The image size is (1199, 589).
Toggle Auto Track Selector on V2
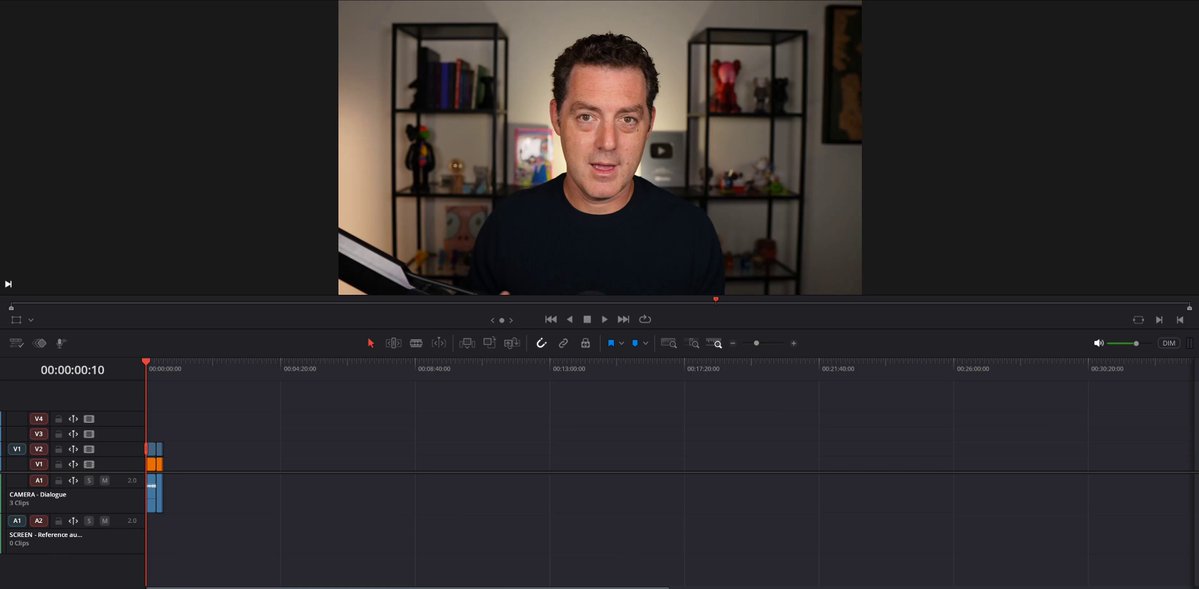coord(73,449)
